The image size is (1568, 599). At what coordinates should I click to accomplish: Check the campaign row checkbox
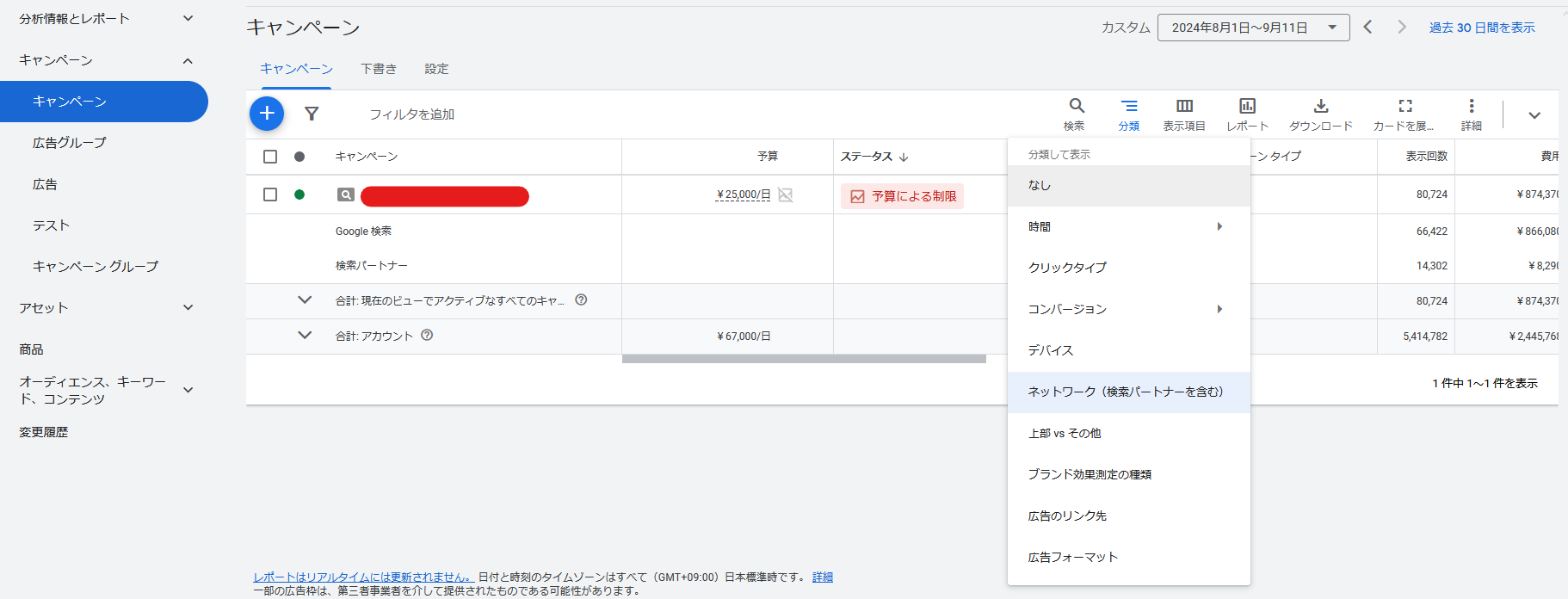coord(270,195)
